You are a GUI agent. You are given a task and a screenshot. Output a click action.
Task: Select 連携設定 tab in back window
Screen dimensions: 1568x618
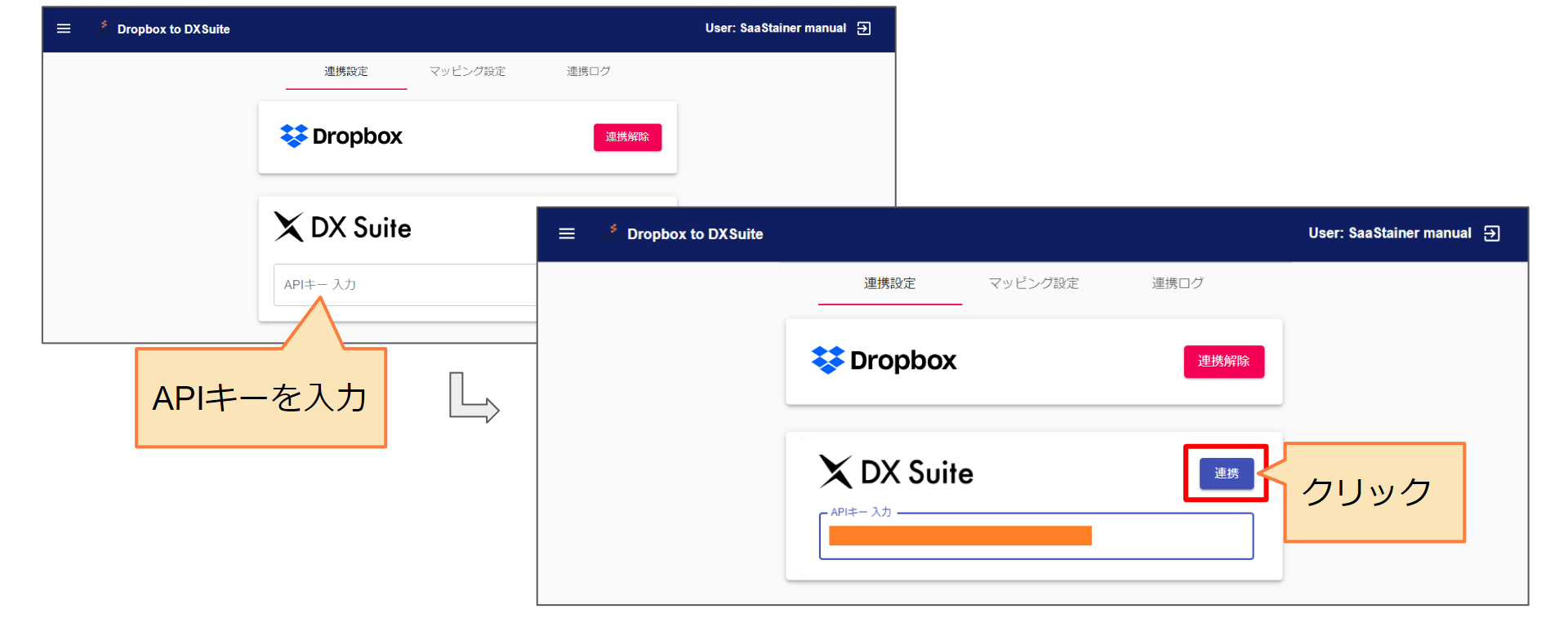point(346,71)
